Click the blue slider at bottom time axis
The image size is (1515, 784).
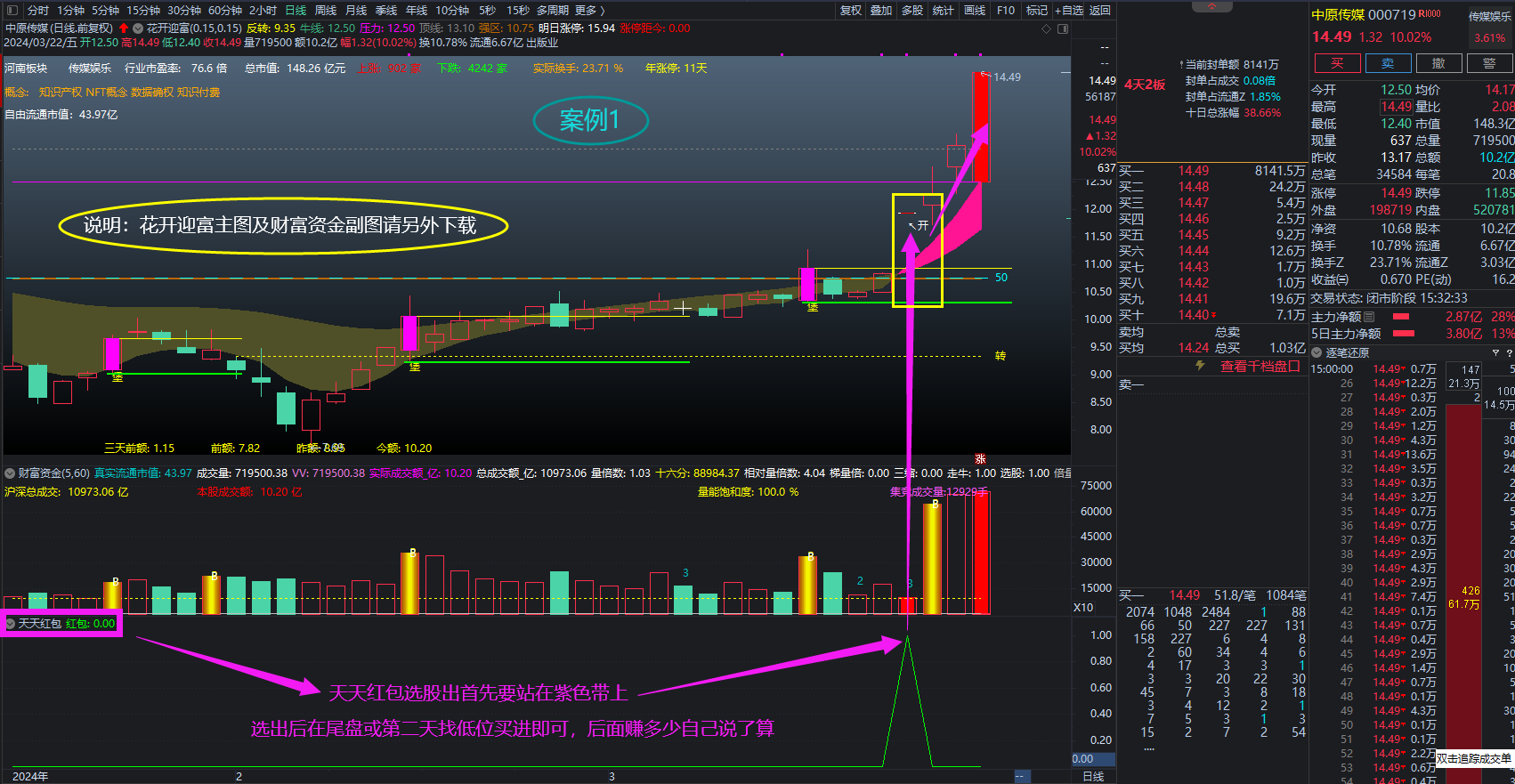click(1022, 777)
